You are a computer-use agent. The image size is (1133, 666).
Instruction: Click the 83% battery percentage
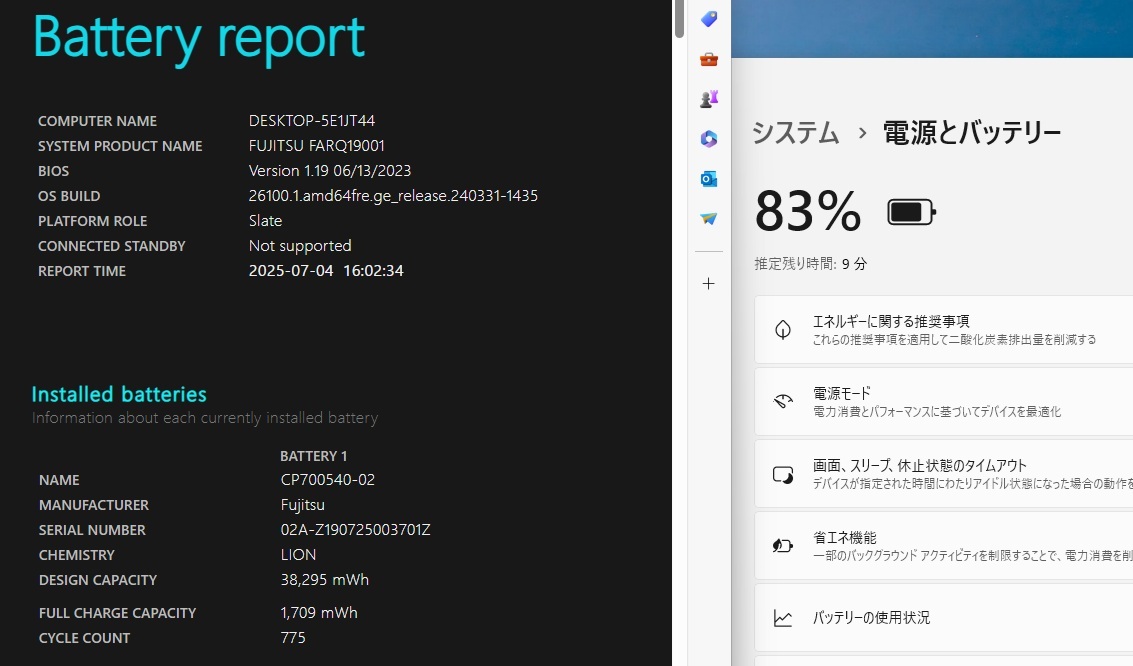click(x=808, y=212)
